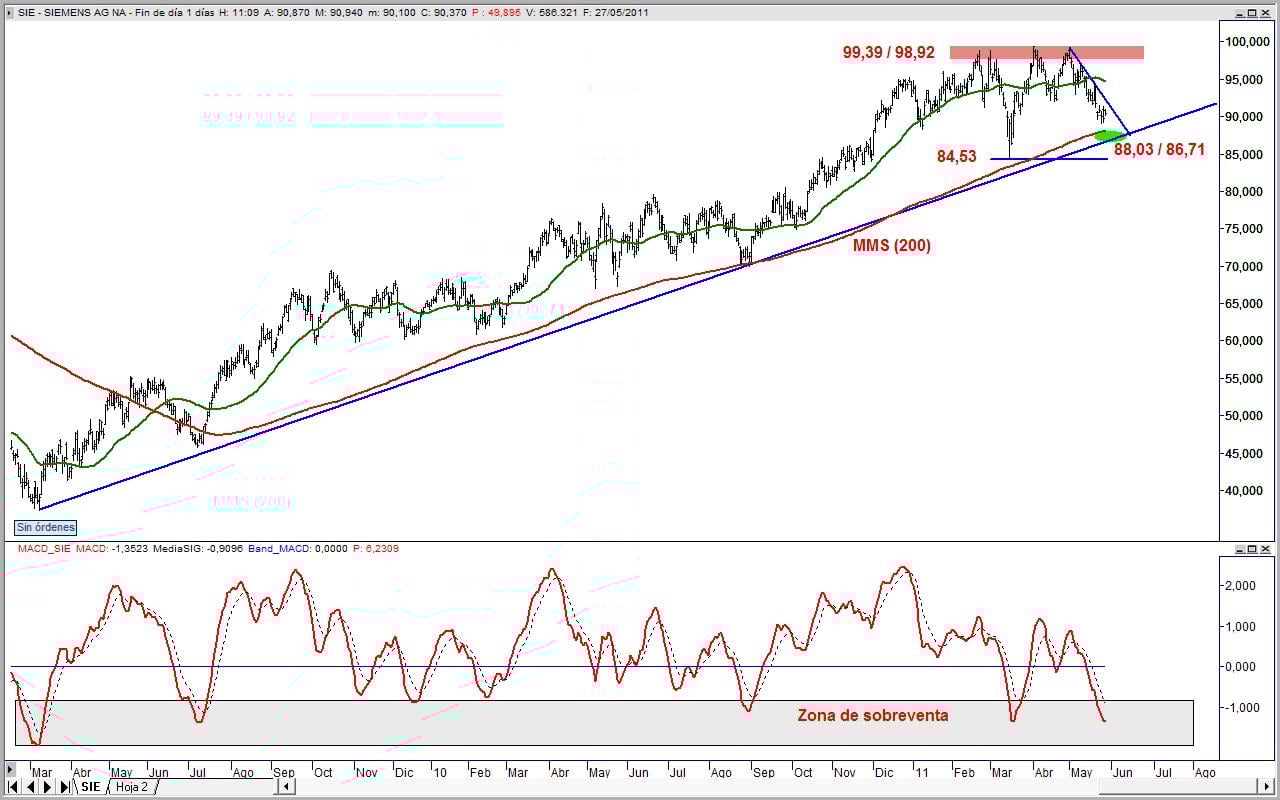Close the SIE price chart pane
The height and width of the screenshot is (800, 1280).
1266,13
